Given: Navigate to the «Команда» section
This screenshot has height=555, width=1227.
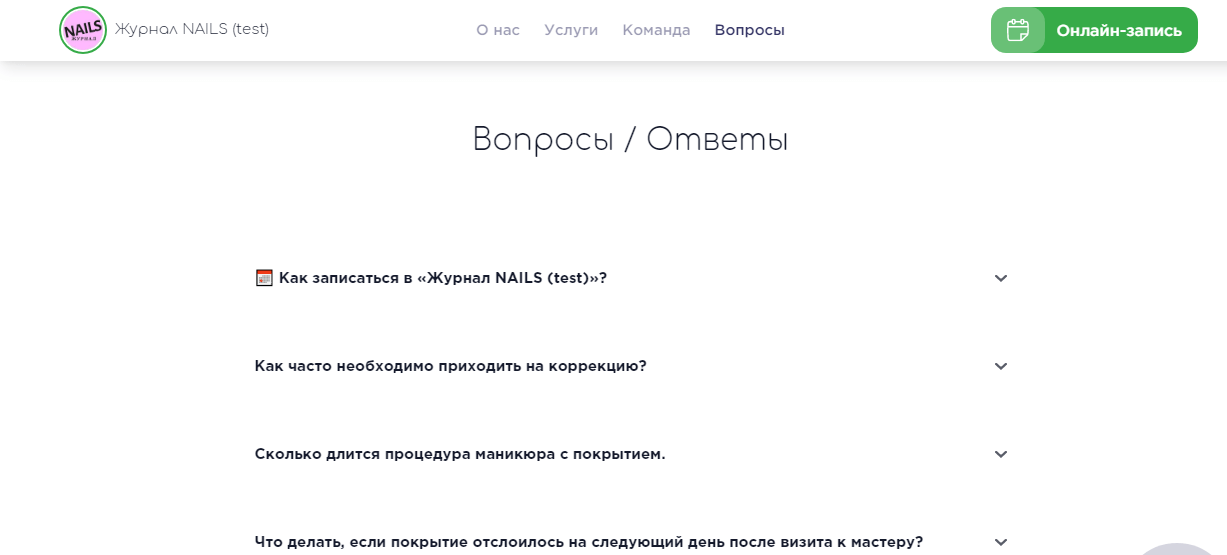Looking at the screenshot, I should [x=656, y=30].
